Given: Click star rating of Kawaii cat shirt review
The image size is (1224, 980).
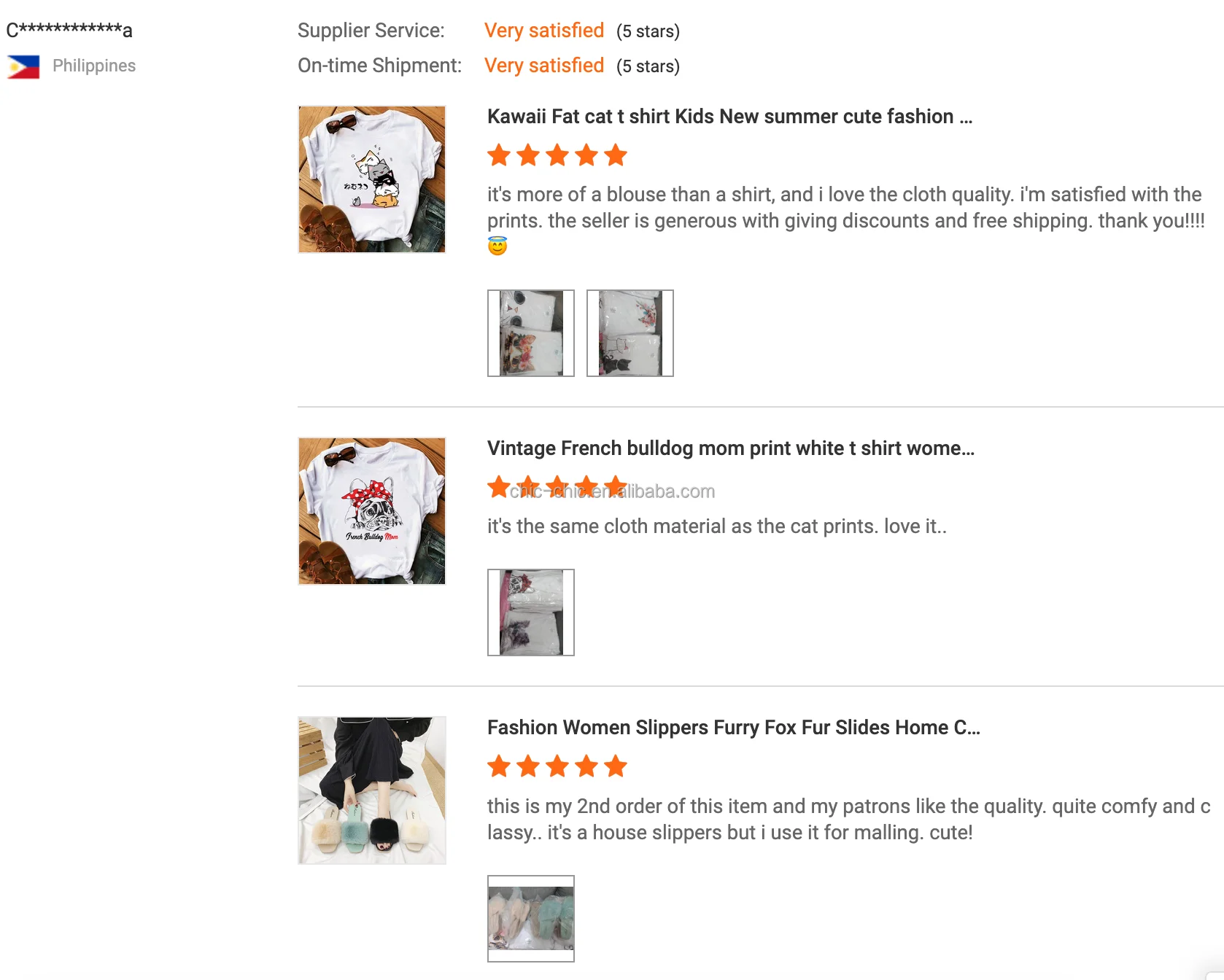Looking at the screenshot, I should pos(557,155).
